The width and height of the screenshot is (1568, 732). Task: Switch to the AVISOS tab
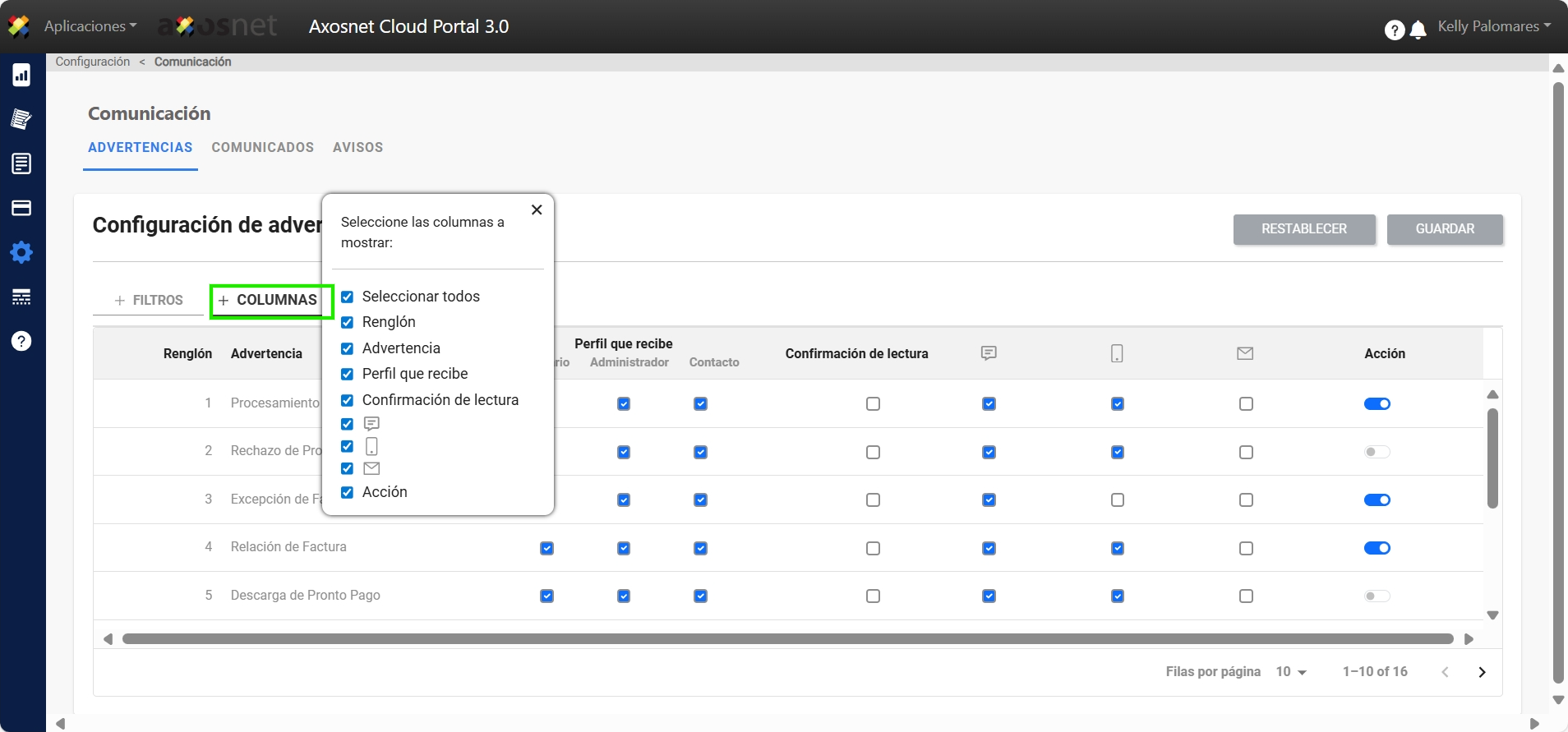[357, 147]
